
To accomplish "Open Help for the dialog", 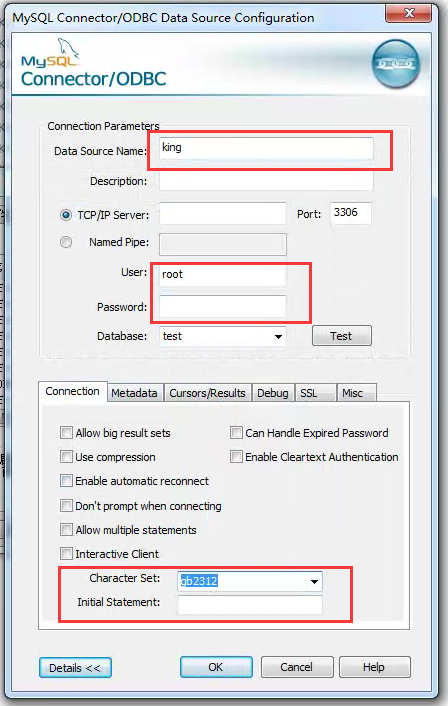I will point(374,667).
